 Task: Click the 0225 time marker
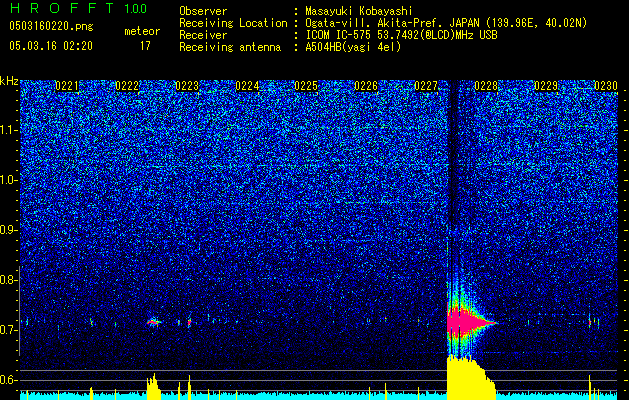coord(306,86)
